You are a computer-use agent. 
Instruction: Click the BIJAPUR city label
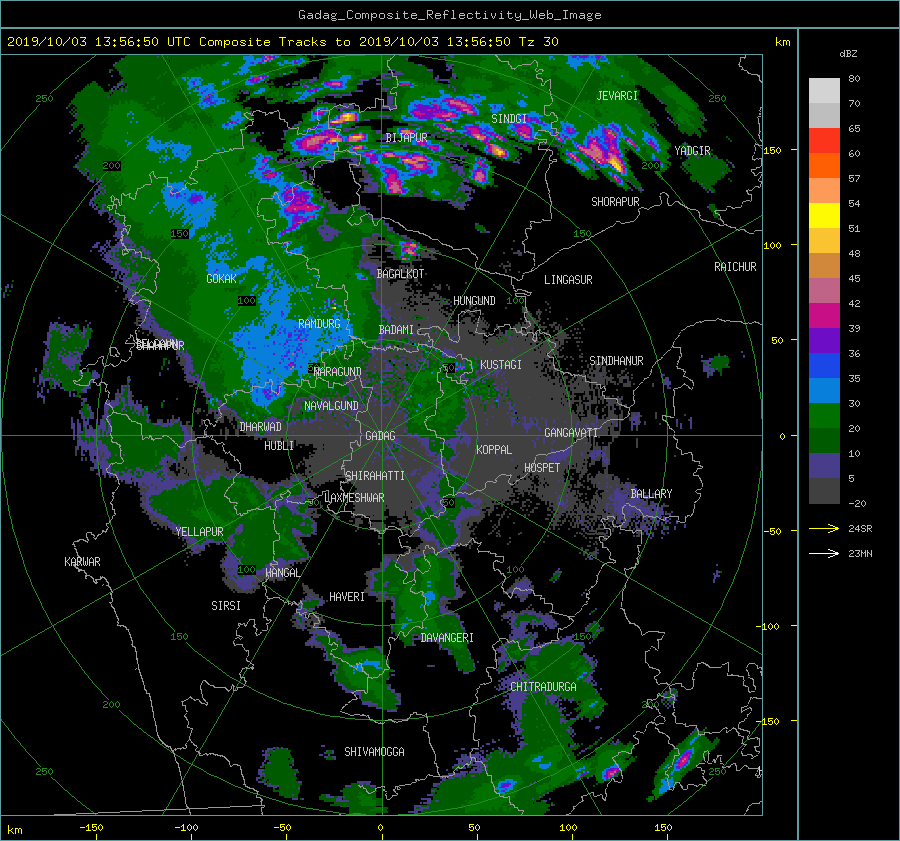pyautogui.click(x=406, y=138)
